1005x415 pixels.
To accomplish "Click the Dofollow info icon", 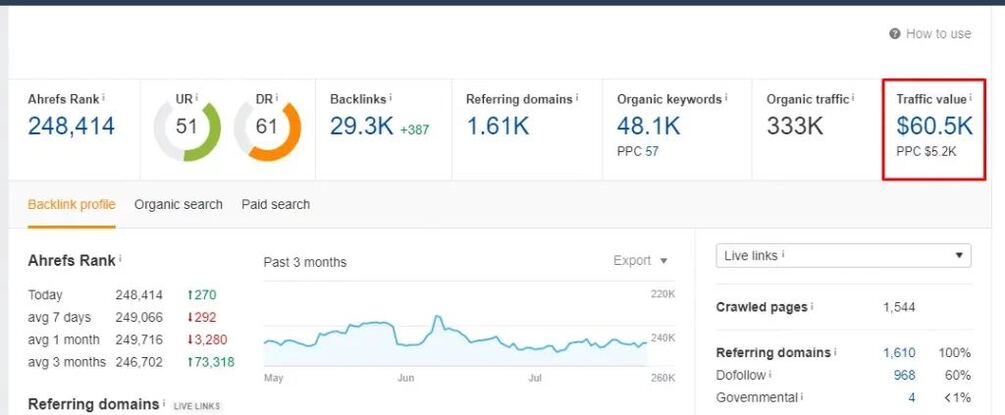I will tap(770, 375).
